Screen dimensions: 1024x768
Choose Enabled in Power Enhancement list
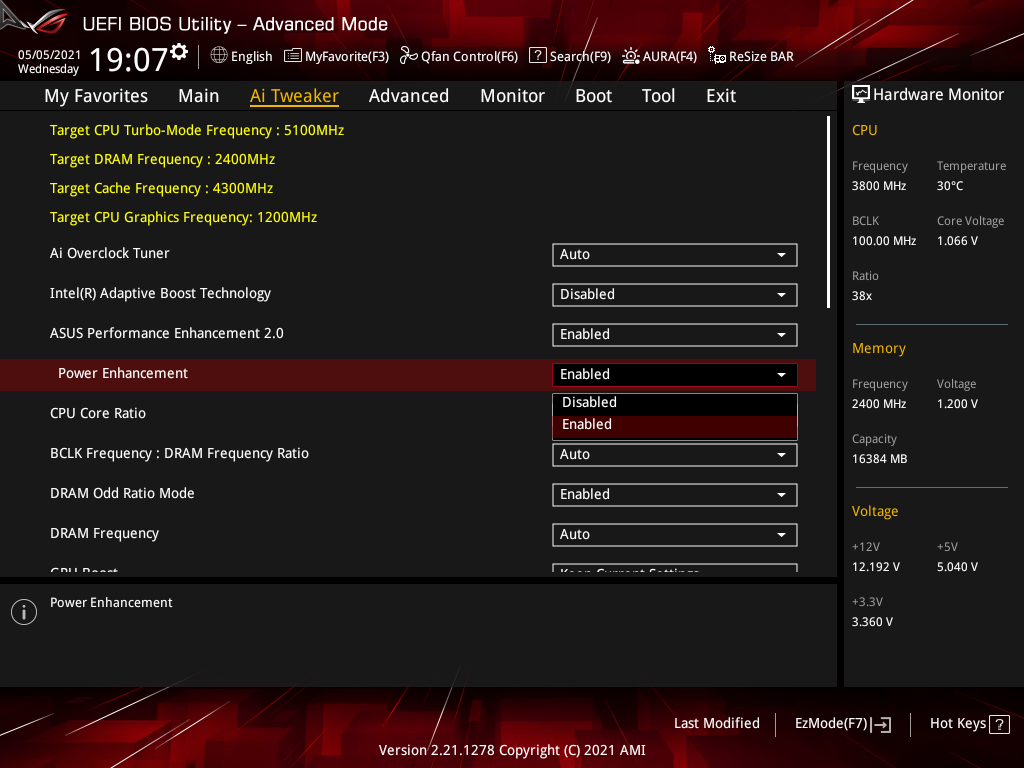pyautogui.click(x=675, y=425)
